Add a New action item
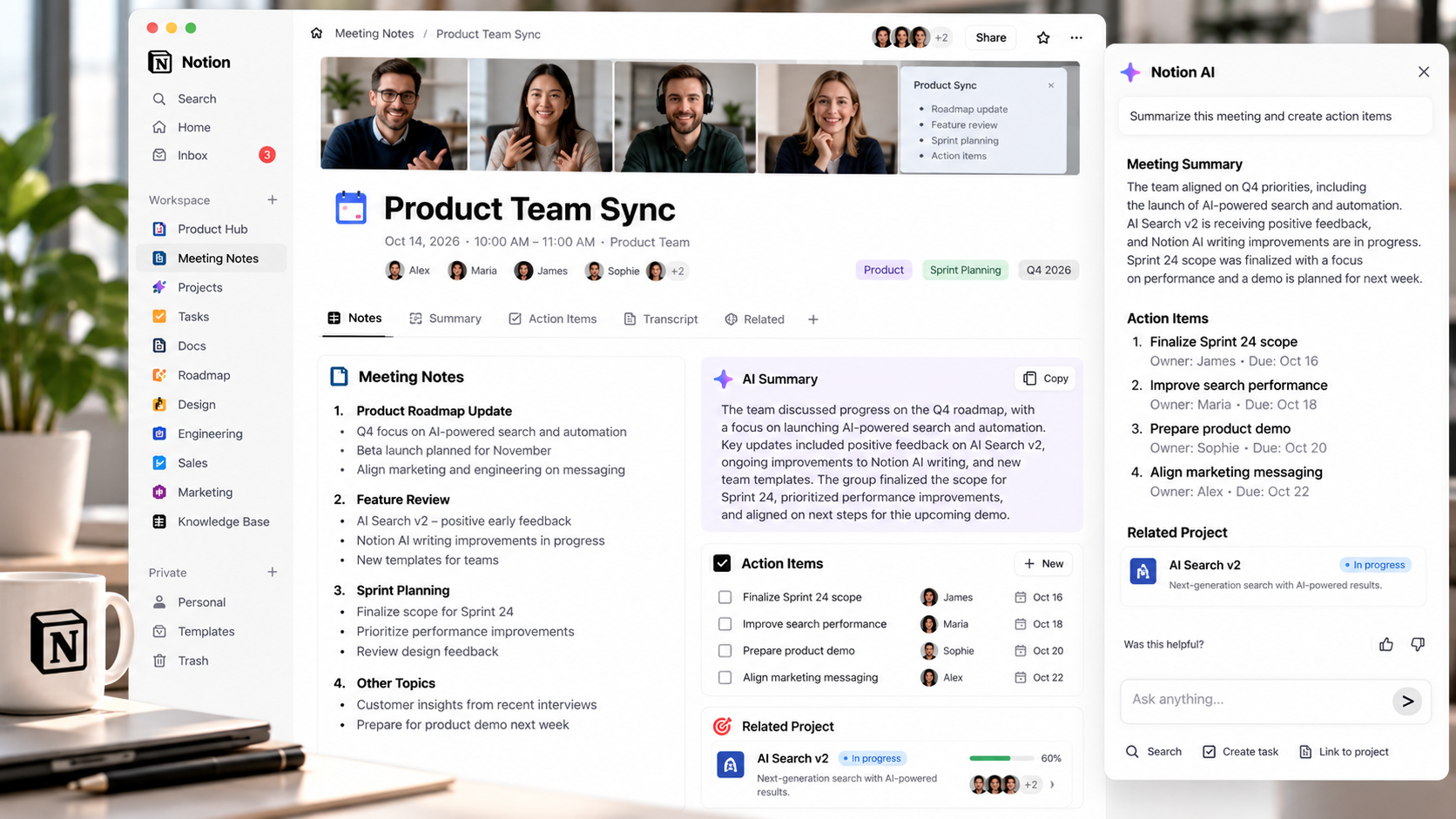1456x819 pixels. coord(1043,564)
